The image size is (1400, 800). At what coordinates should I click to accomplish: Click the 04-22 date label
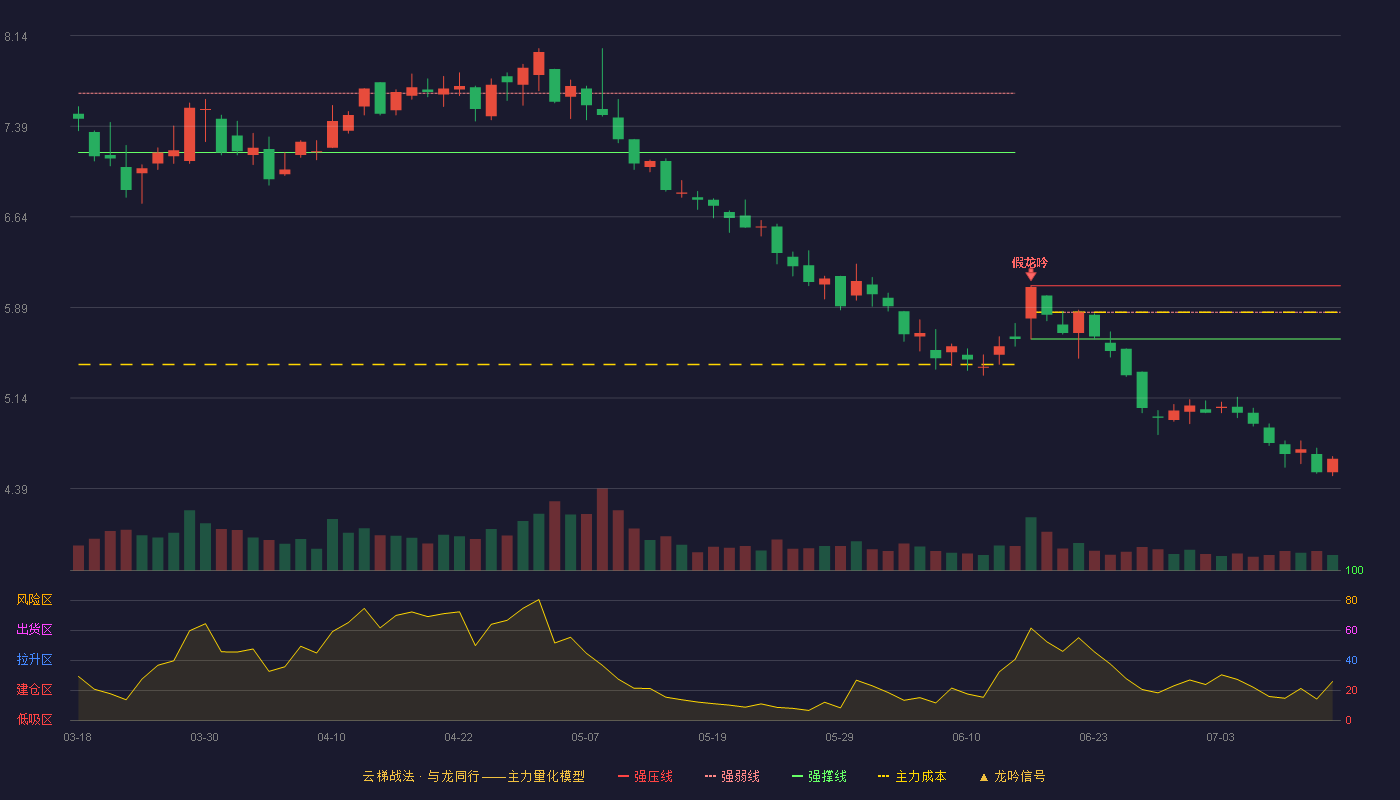pyautogui.click(x=458, y=737)
